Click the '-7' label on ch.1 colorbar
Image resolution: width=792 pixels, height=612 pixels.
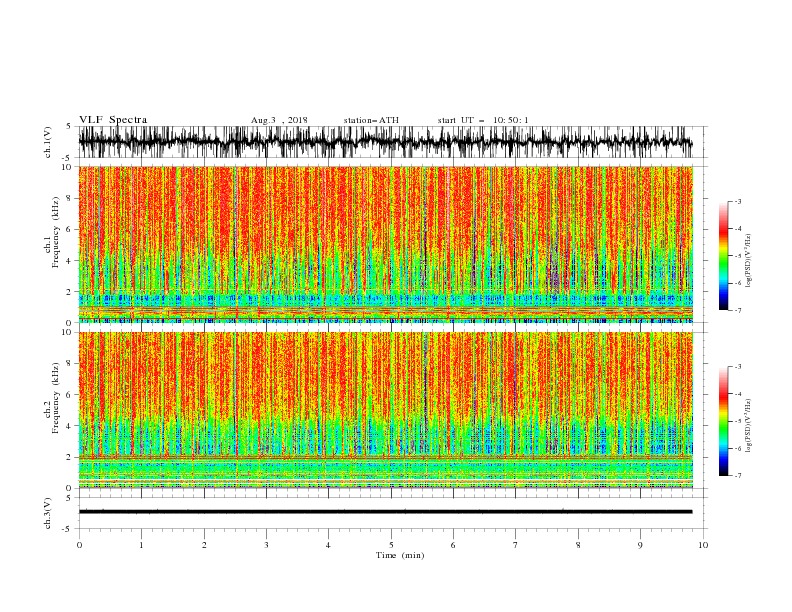coord(737,311)
